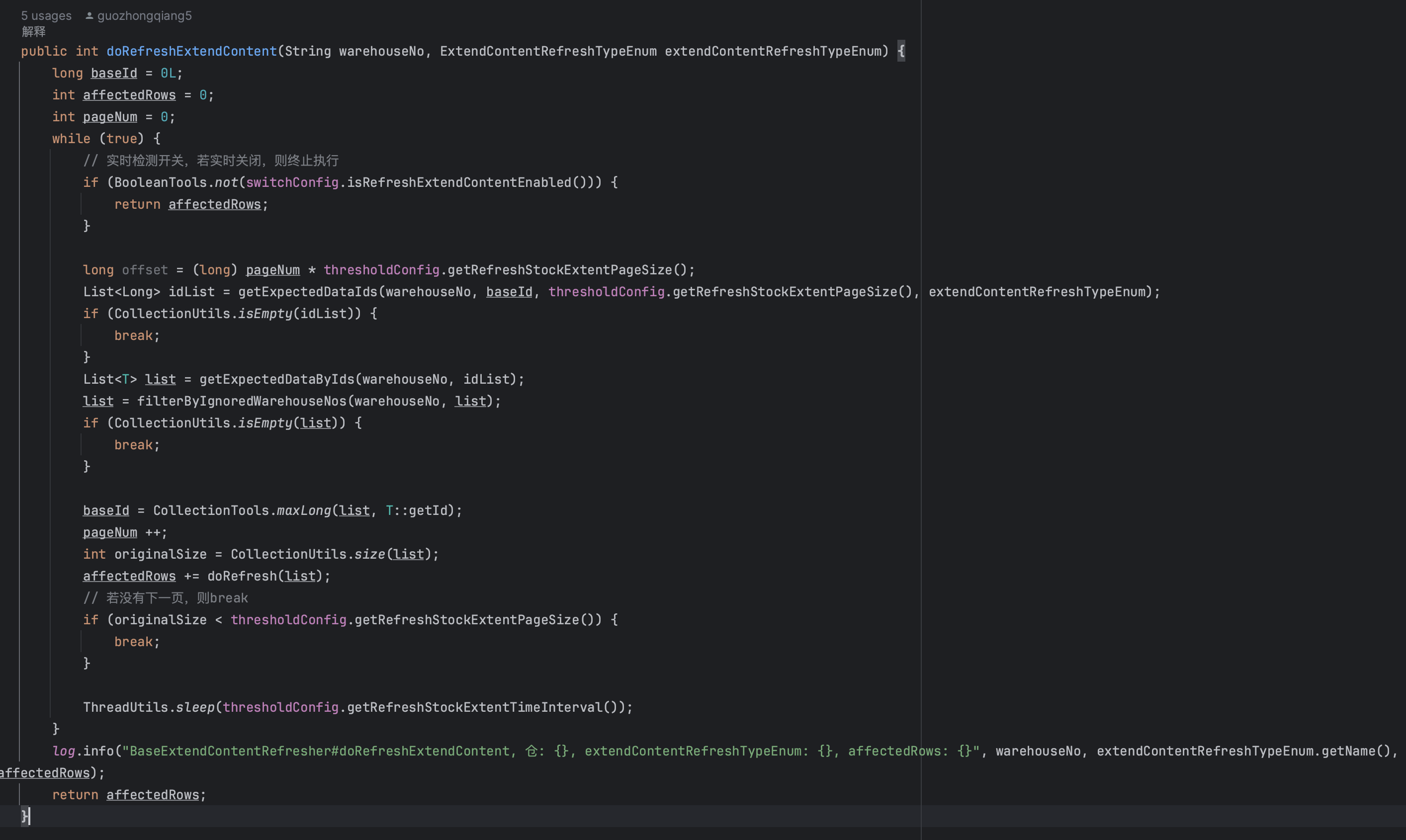Click CollectionTools.maxLong call
This screenshot has height=840, width=1406.
pos(303,510)
